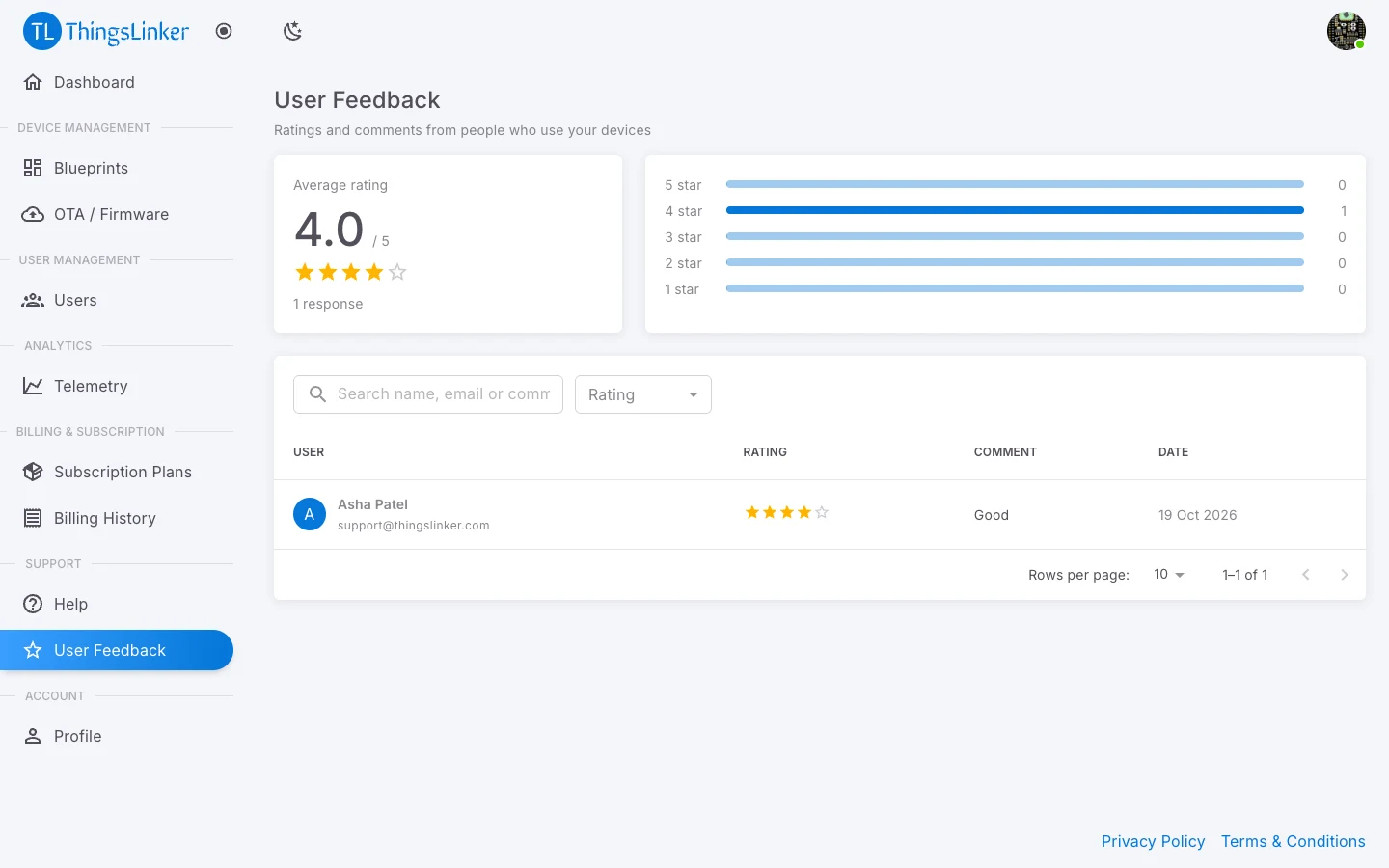Click the User Feedback star icon
1389x868 pixels.
(33, 650)
